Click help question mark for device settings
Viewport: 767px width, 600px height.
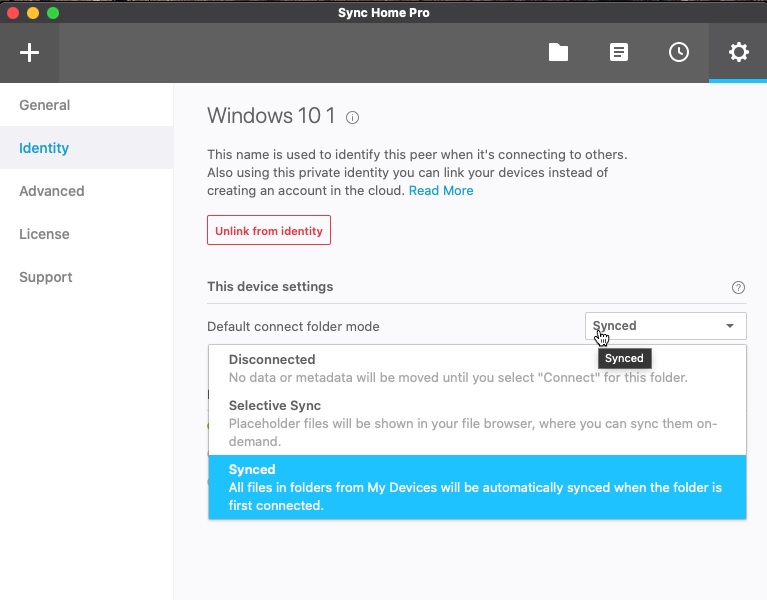pyautogui.click(x=738, y=287)
